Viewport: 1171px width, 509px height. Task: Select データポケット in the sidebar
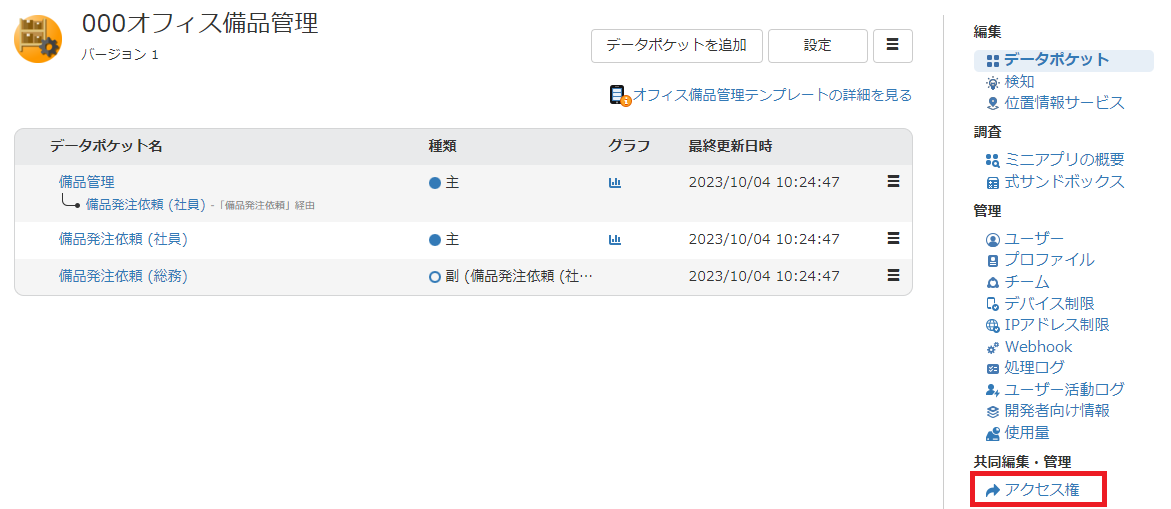(1057, 60)
